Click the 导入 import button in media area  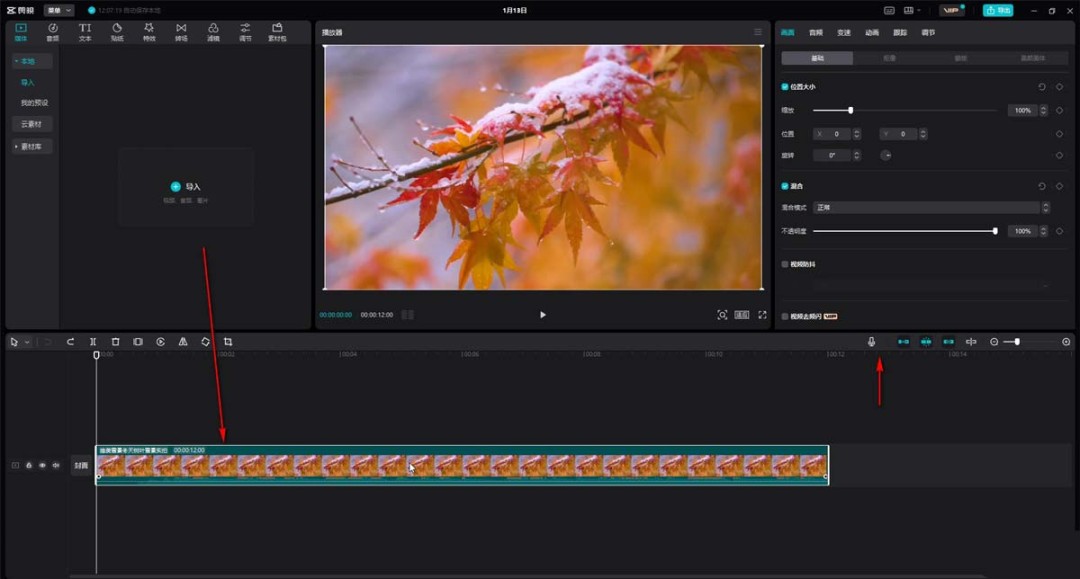pyautogui.click(x=186, y=187)
